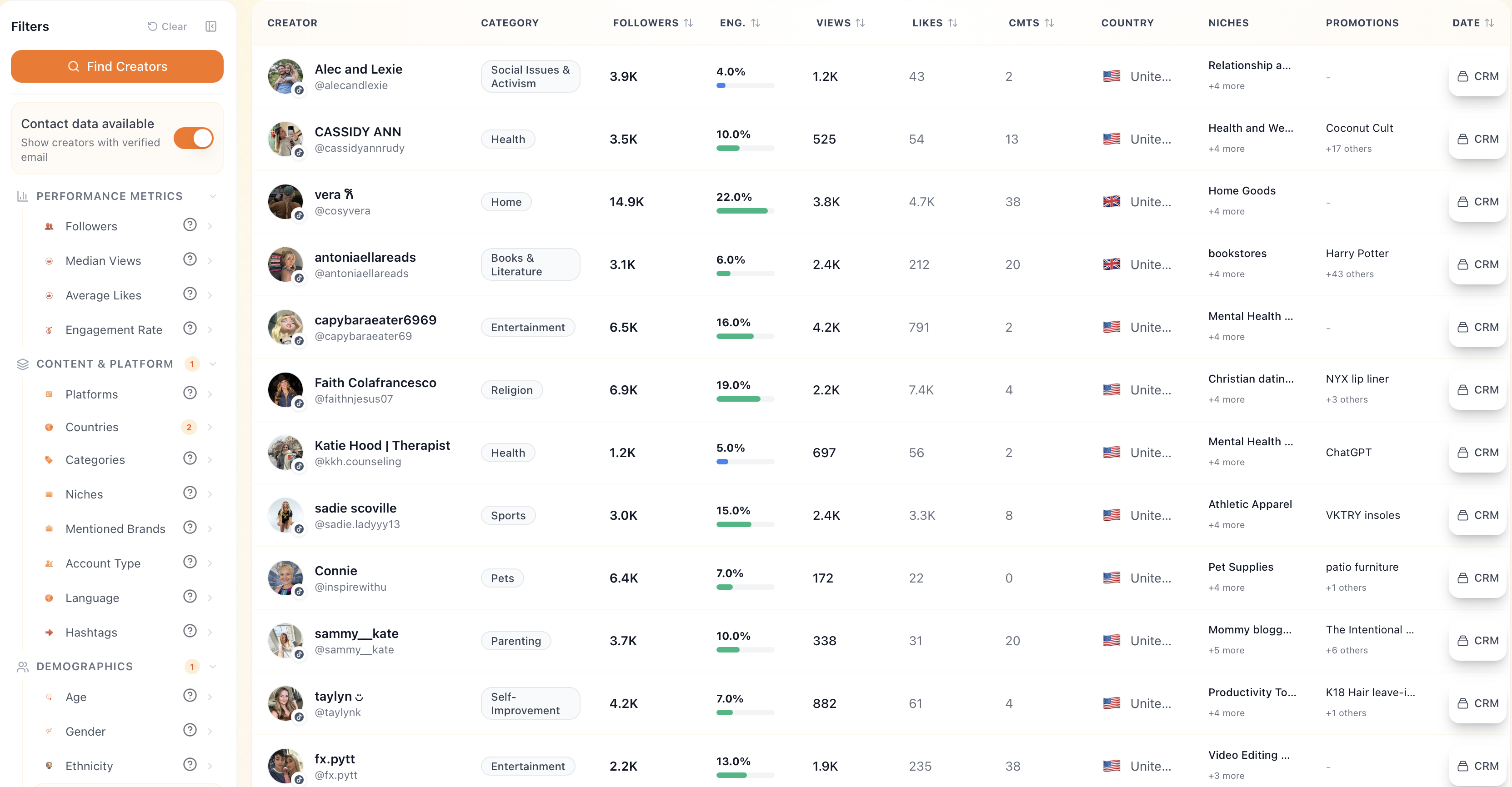Collapse the Content & Platform section
Screen dimensions: 1512x787
click(x=212, y=364)
